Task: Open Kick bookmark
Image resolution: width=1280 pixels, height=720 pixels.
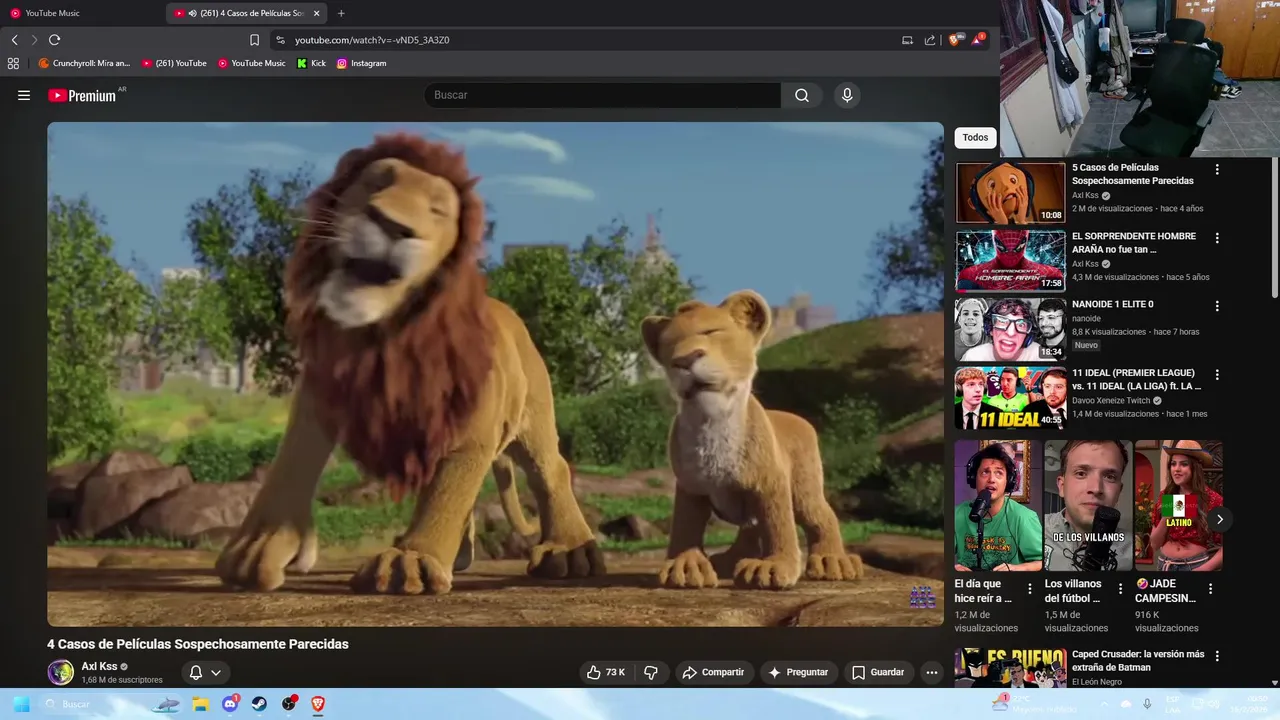Action: pos(311,63)
